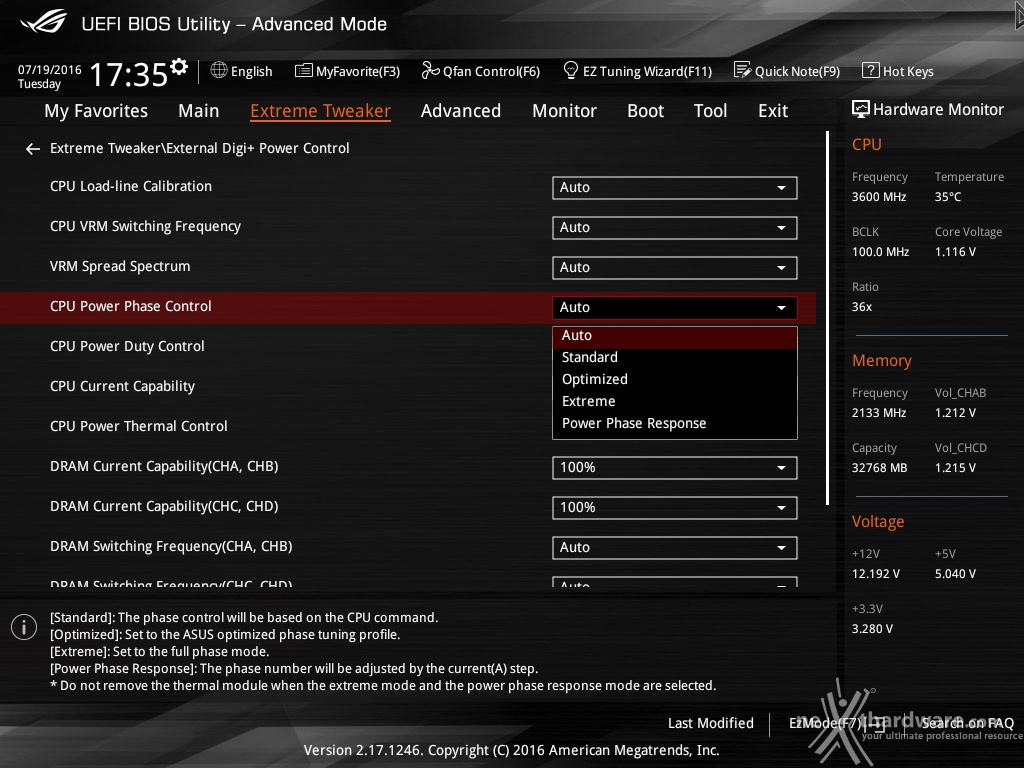Expand DRAM Switching Frequency(CHA, CHB) dropdown
The width and height of the screenshot is (1024, 768).
(675, 547)
